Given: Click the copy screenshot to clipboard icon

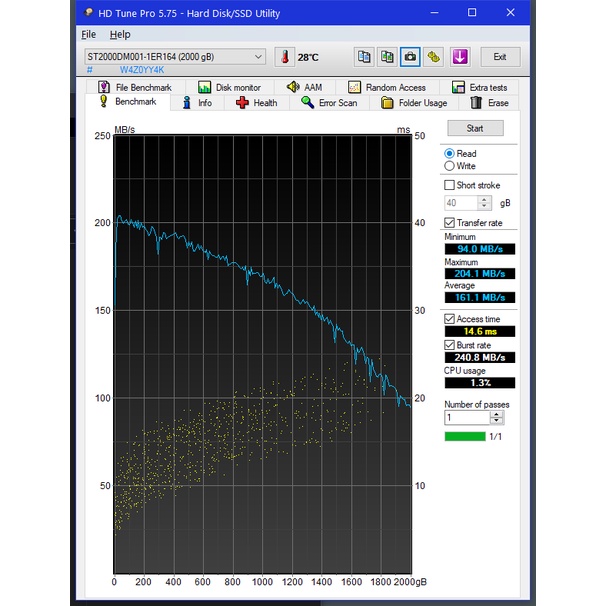Looking at the screenshot, I should (x=387, y=57).
